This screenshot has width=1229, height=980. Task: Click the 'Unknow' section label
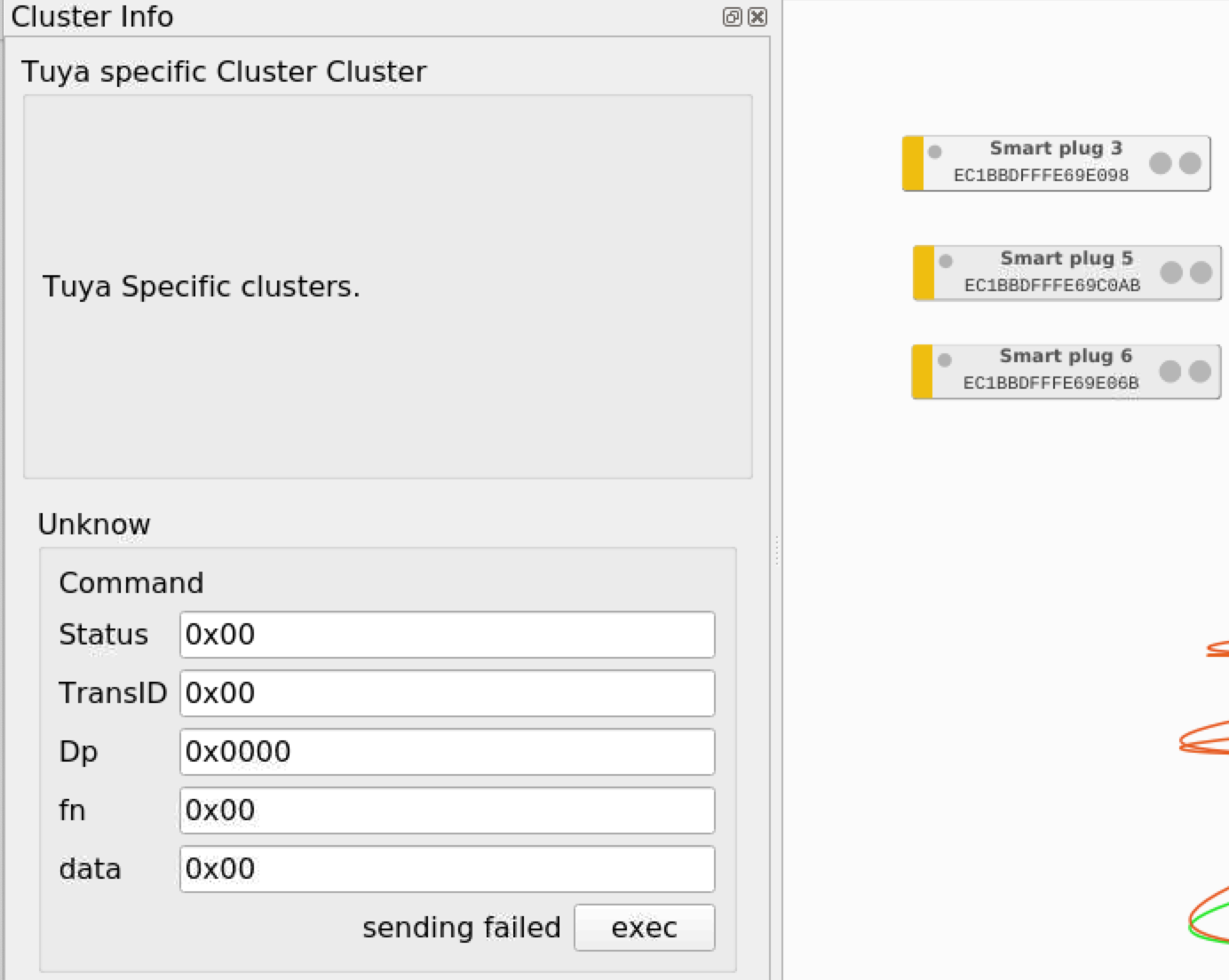[94, 525]
